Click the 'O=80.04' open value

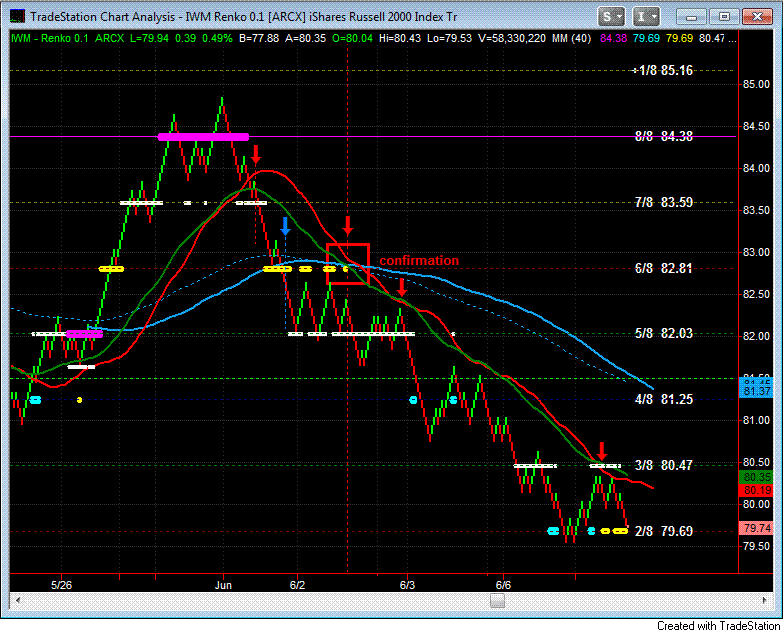click(x=353, y=38)
